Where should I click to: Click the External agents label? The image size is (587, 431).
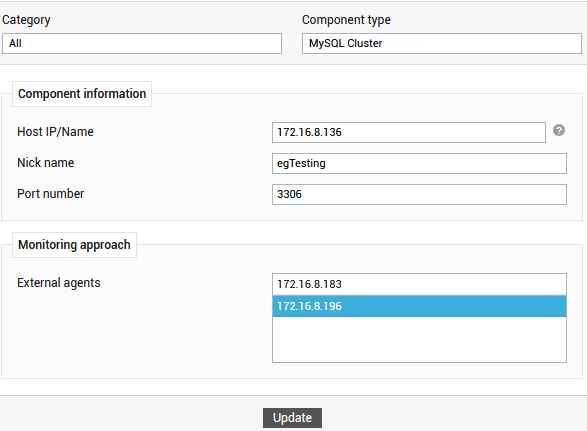coord(59,283)
